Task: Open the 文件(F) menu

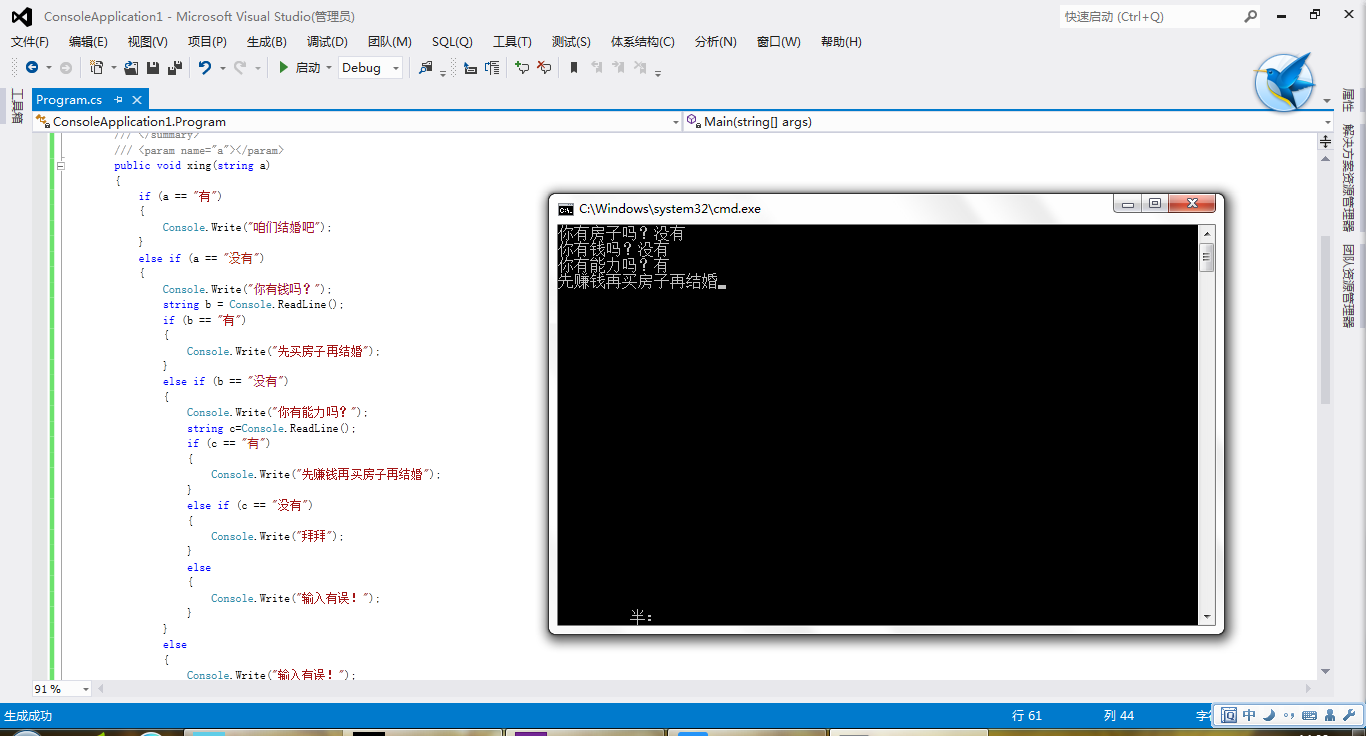Action: click(x=30, y=41)
